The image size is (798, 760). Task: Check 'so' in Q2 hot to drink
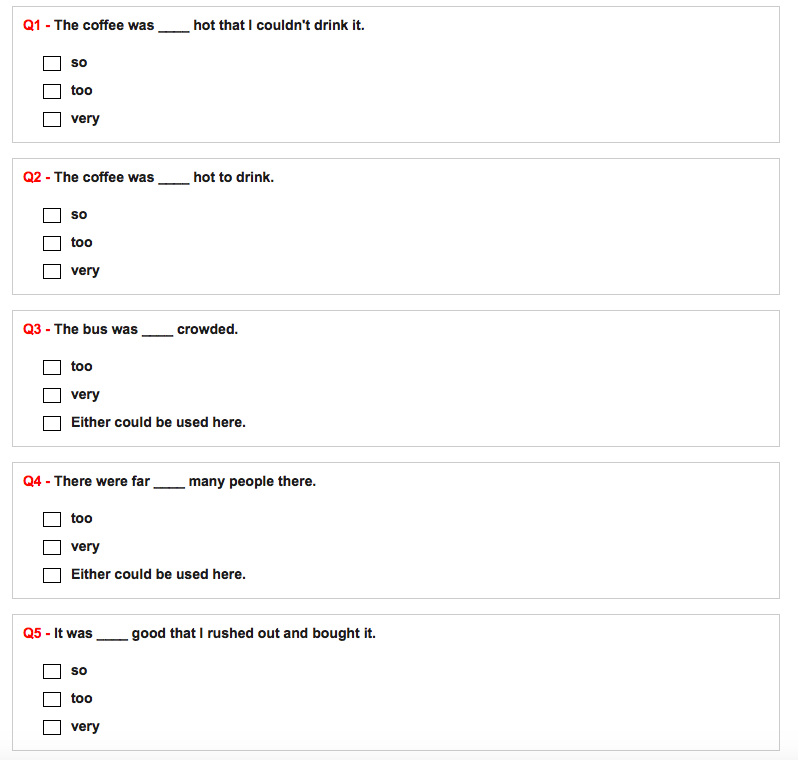(x=52, y=215)
